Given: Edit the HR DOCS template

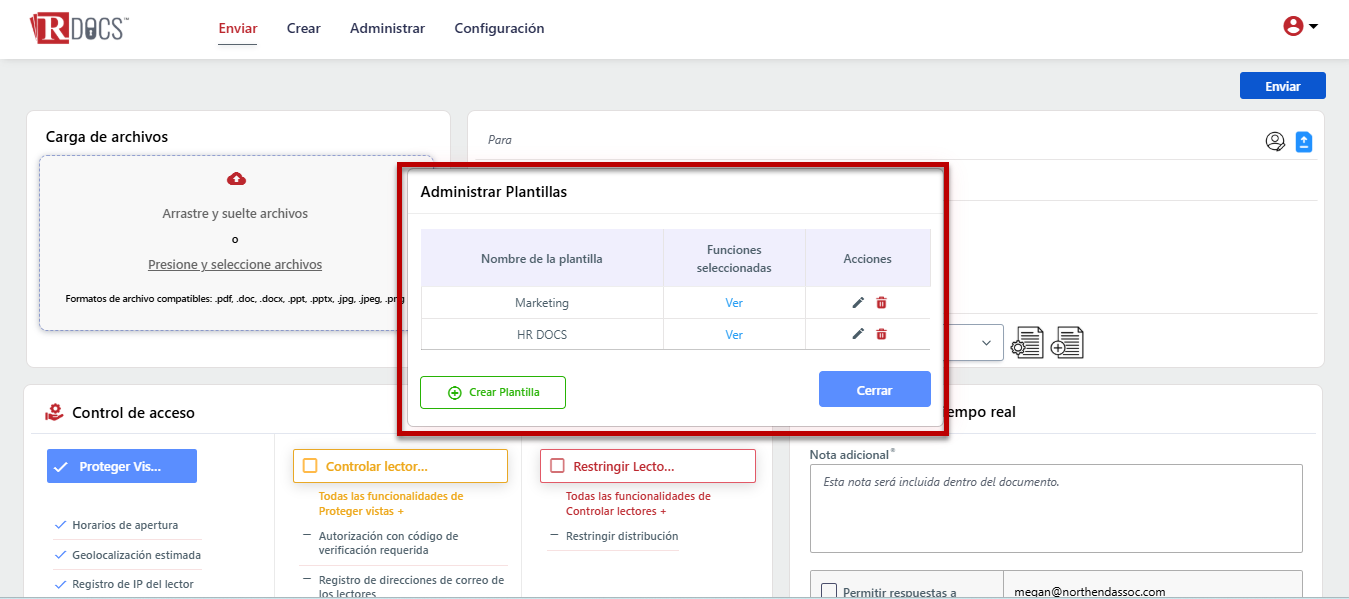Looking at the screenshot, I should [x=857, y=334].
